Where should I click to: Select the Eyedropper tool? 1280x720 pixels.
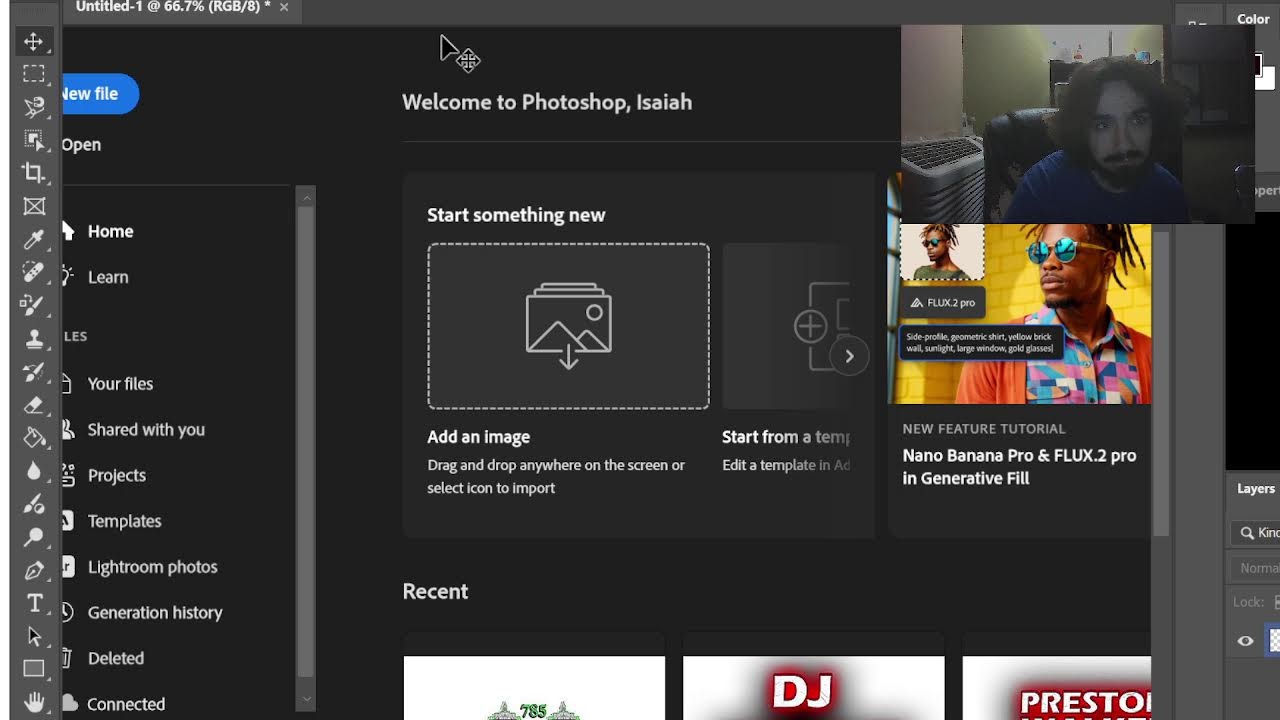(34, 239)
